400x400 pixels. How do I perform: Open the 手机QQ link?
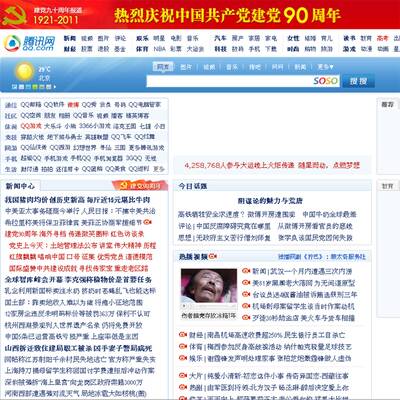click(x=81, y=158)
